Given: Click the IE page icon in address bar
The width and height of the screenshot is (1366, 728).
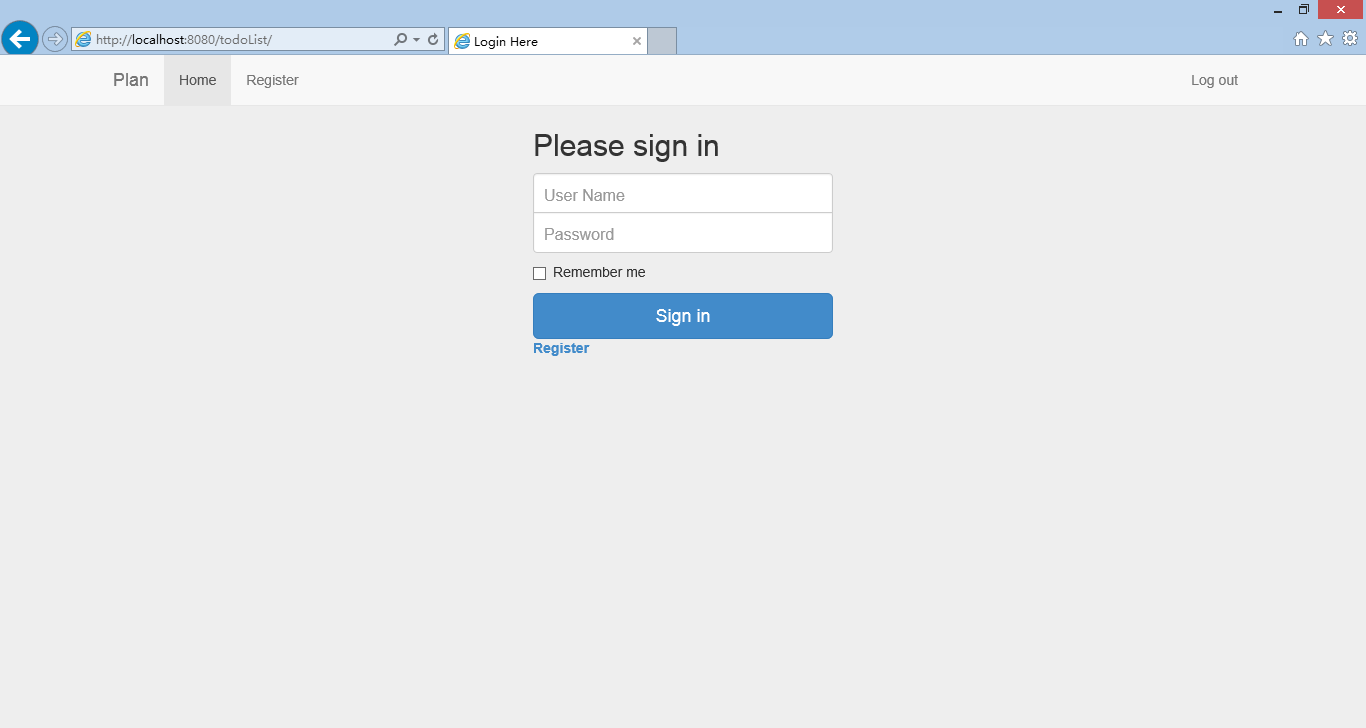Looking at the screenshot, I should [x=83, y=39].
